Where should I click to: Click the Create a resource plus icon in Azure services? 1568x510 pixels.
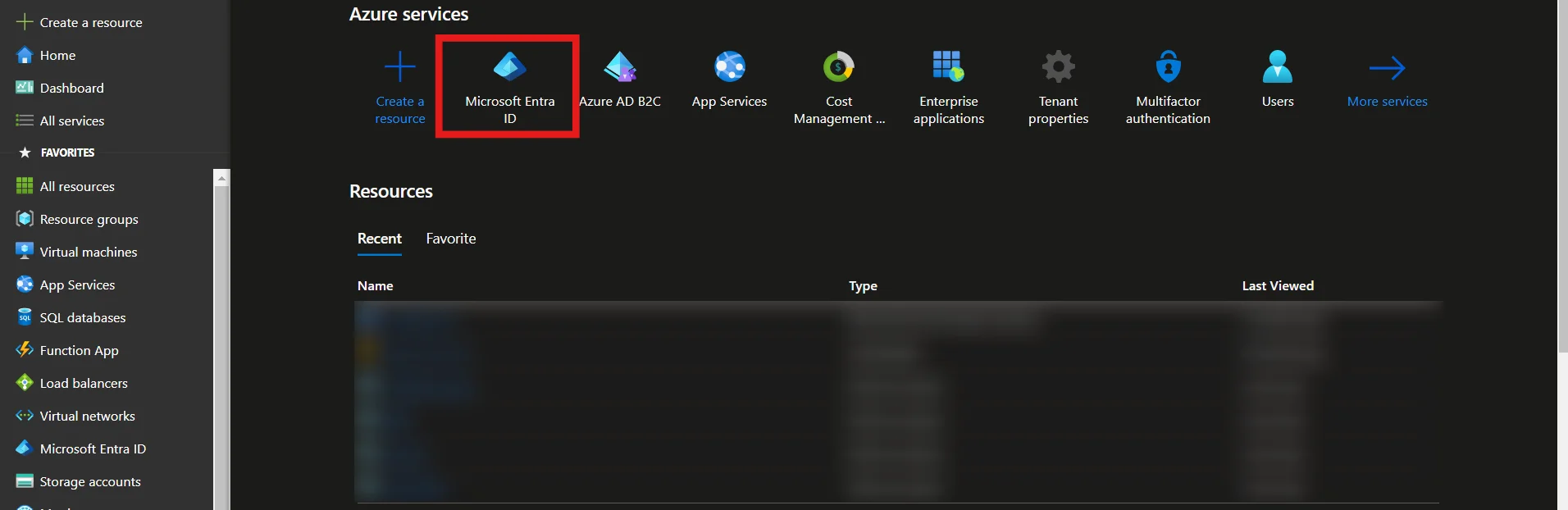click(400, 66)
